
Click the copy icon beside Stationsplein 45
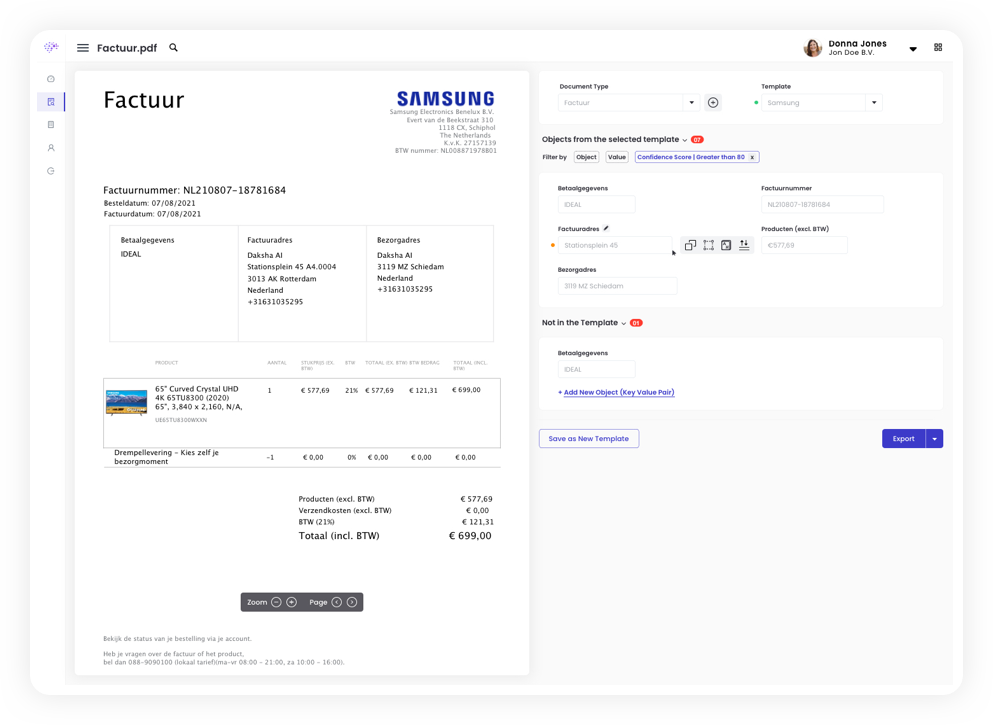690,245
